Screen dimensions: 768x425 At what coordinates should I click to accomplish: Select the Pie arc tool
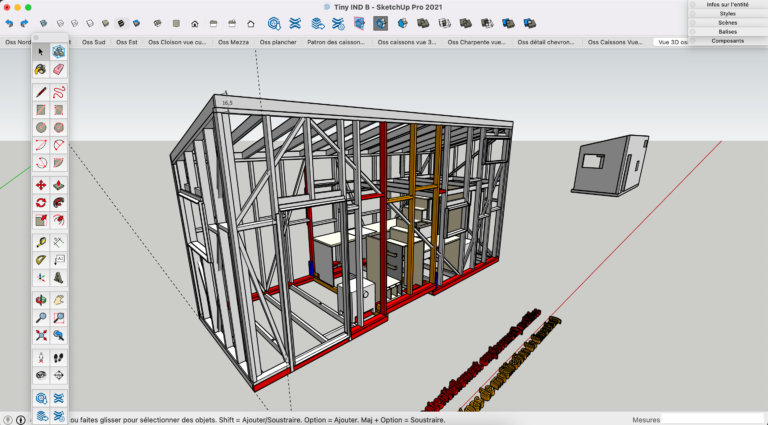(58, 163)
